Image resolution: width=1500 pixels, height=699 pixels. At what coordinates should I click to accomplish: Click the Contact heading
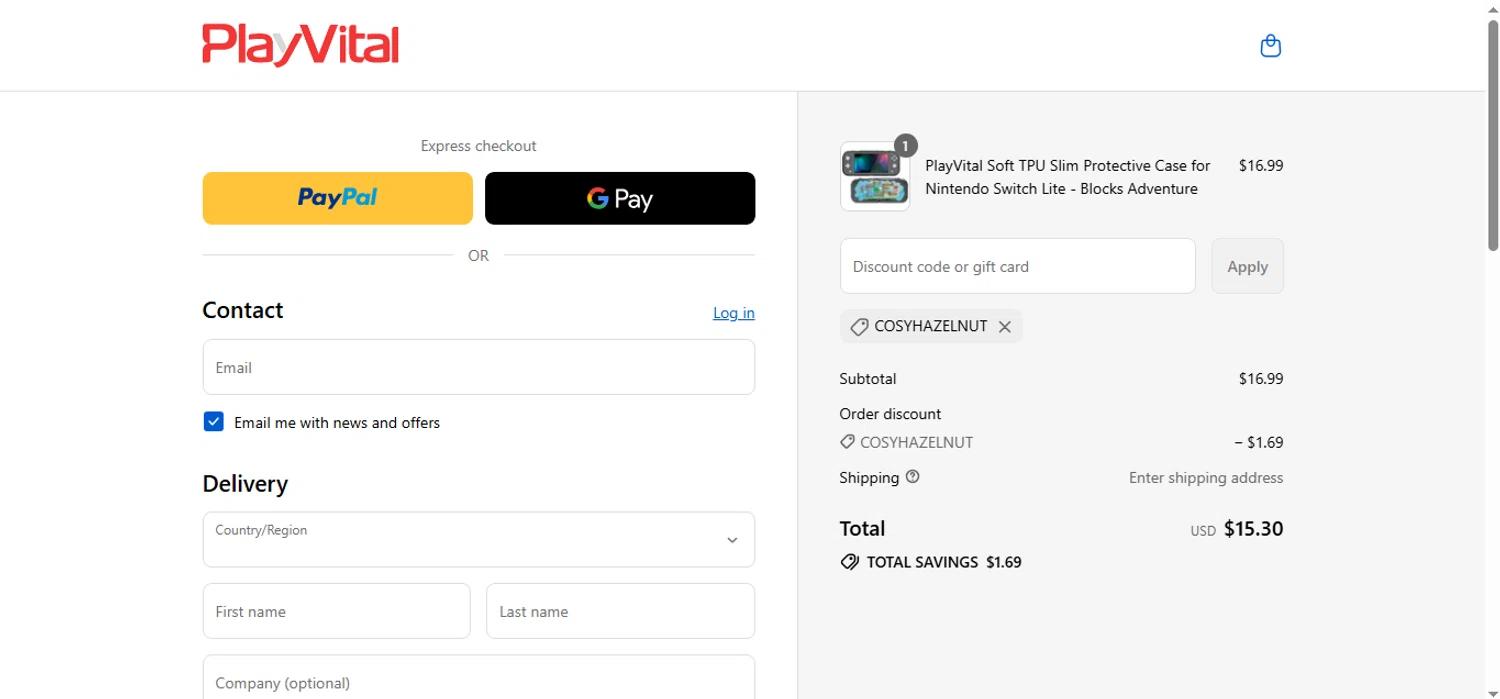click(243, 310)
